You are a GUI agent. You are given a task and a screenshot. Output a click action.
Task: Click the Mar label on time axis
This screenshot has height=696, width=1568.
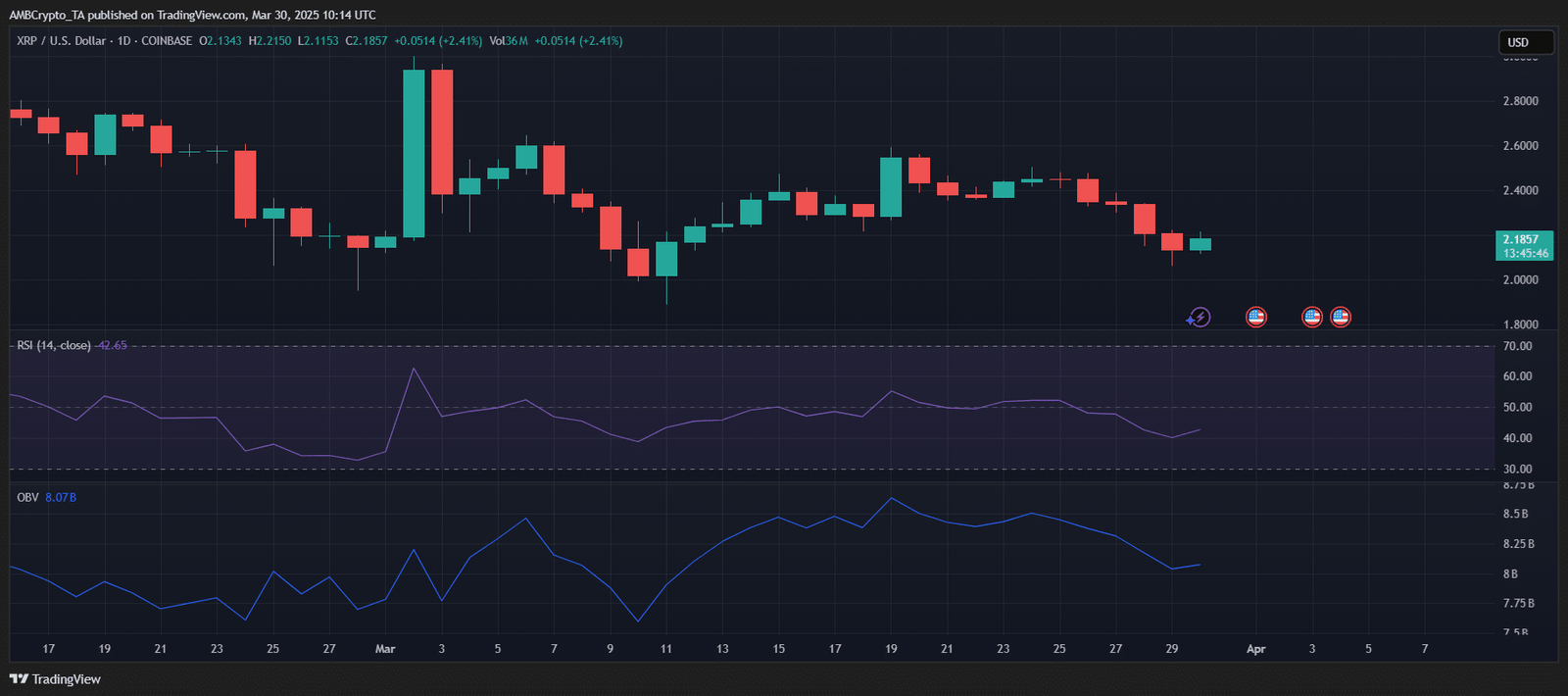pyautogui.click(x=385, y=649)
